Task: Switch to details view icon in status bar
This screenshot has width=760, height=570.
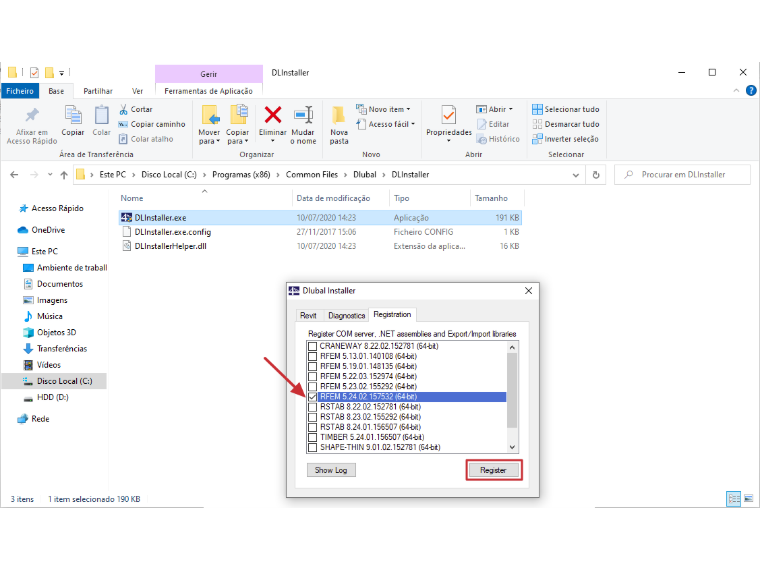Action: (x=734, y=499)
